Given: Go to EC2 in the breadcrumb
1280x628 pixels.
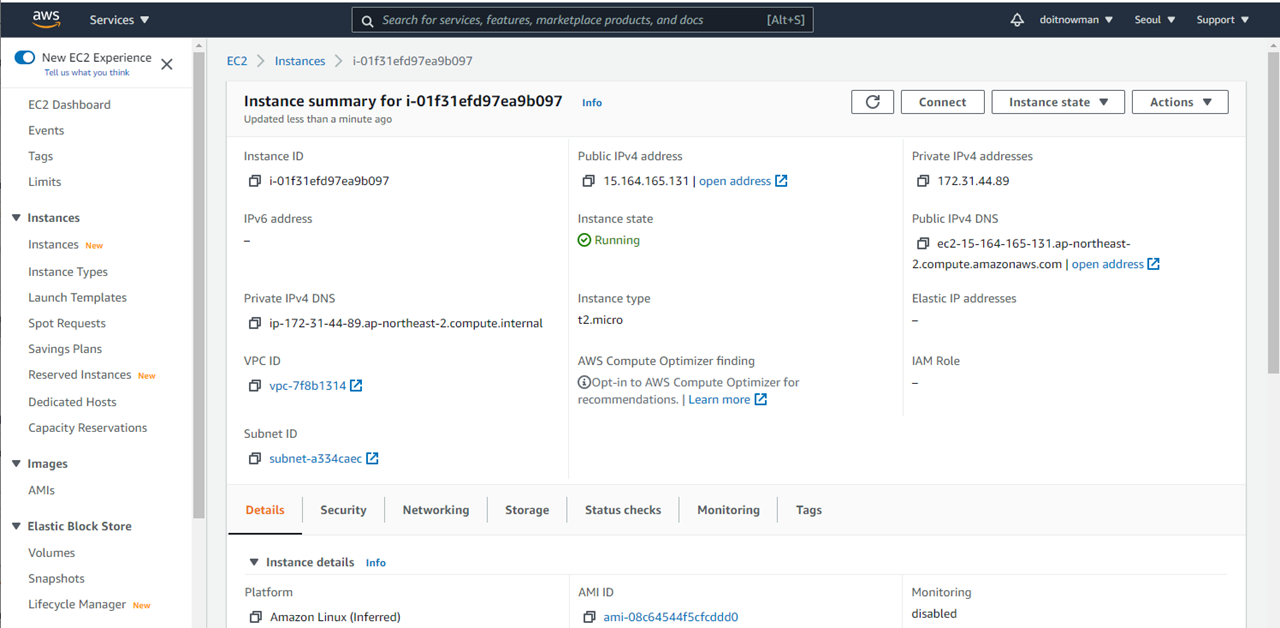Looking at the screenshot, I should (237, 61).
